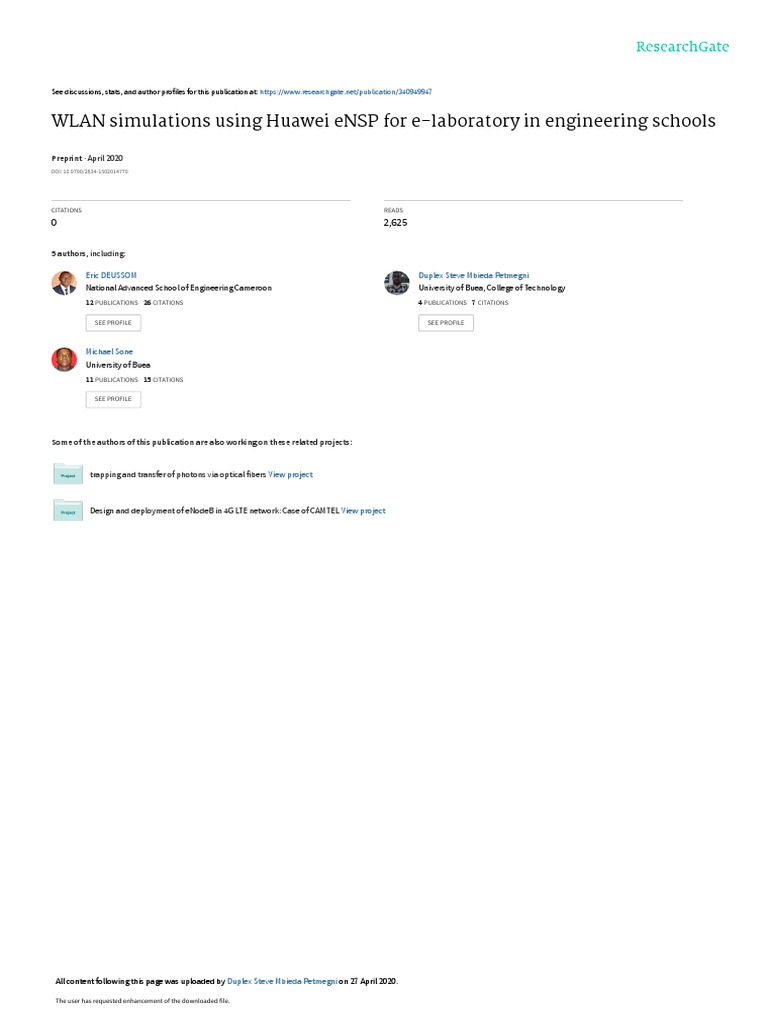Viewport: 768px width, 1024px height.
Task: Click the Citations count value
Action: click(54, 223)
